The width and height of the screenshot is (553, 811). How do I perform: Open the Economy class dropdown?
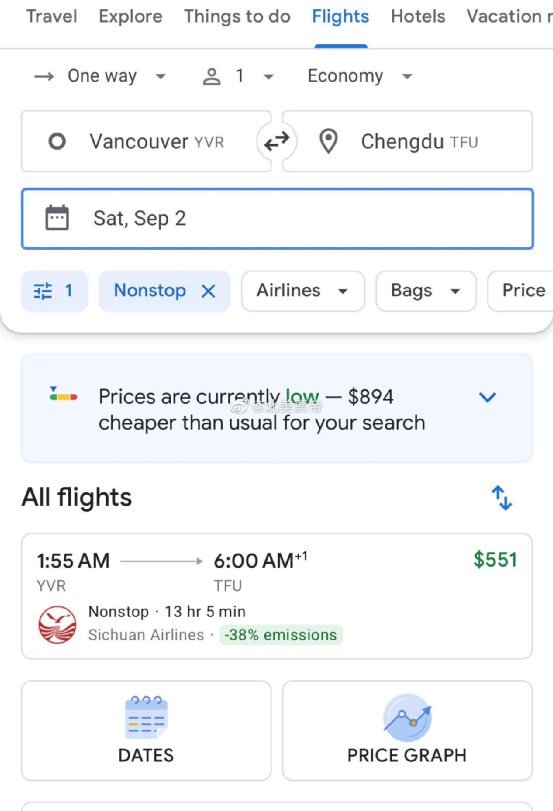coord(360,76)
